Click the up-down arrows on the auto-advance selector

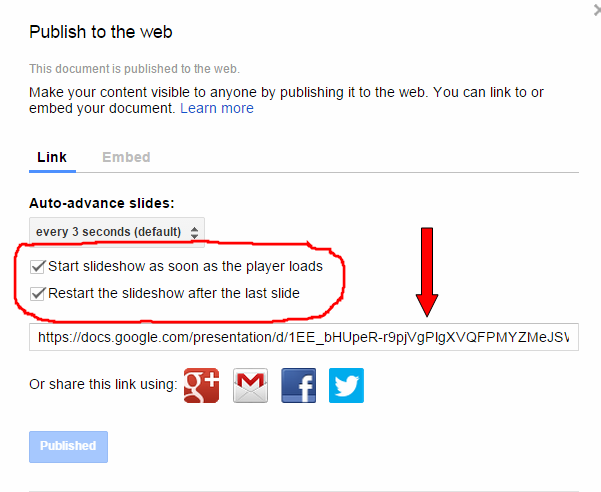[x=194, y=232]
